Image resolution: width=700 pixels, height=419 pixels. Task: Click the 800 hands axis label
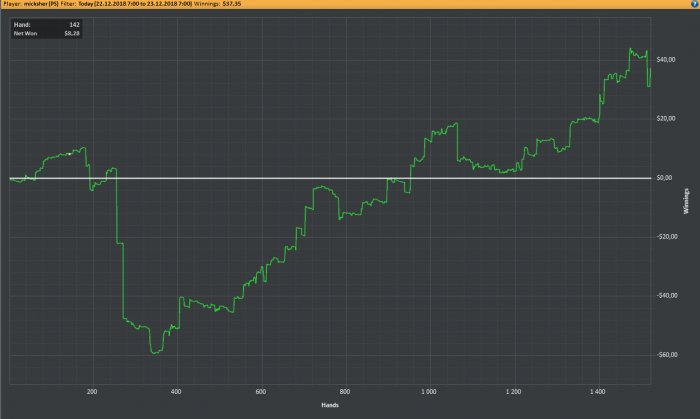tap(345, 392)
